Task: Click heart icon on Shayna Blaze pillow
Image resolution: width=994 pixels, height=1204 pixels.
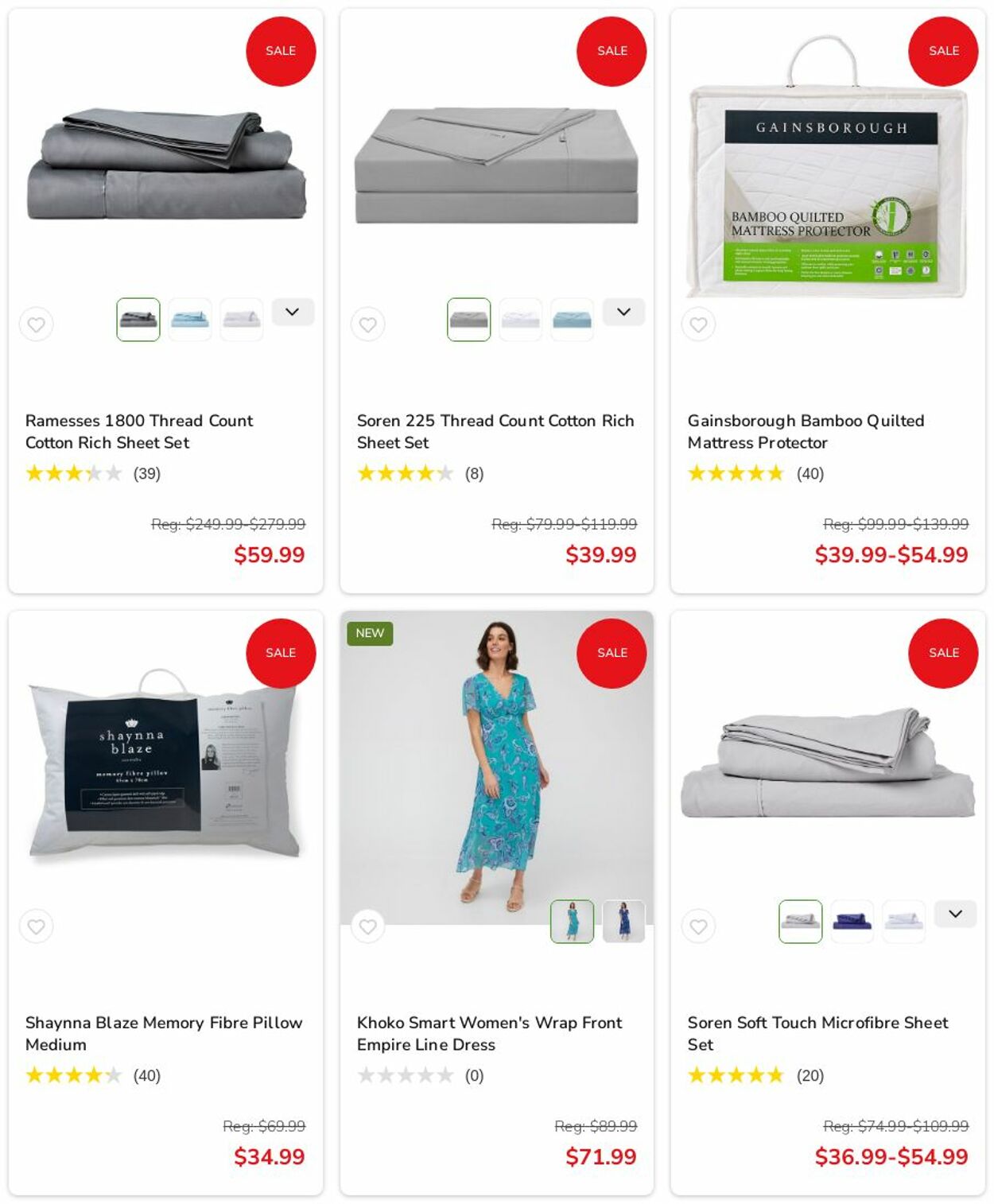Action: pos(37,926)
